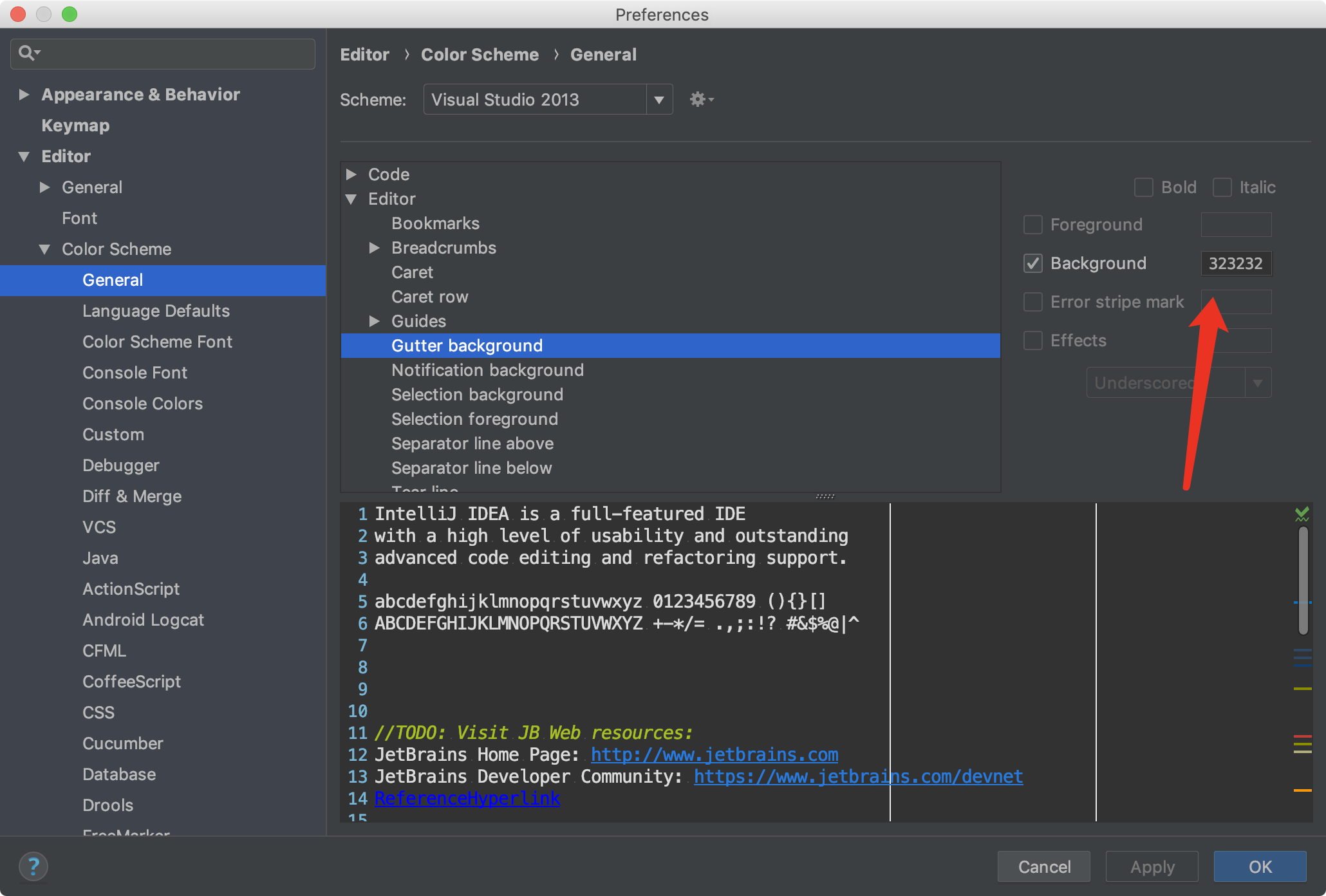This screenshot has width=1326, height=896.
Task: Click the green inspection checkmark icon
Action: point(1302,514)
